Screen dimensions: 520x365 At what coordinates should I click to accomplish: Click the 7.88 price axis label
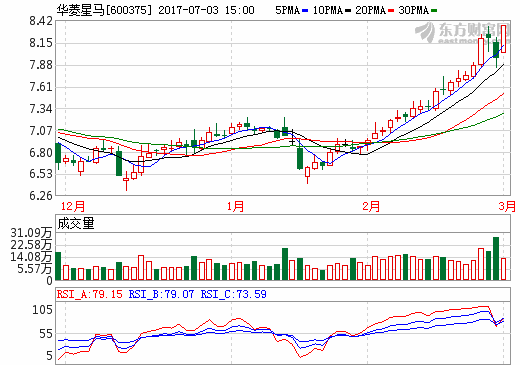[41, 65]
